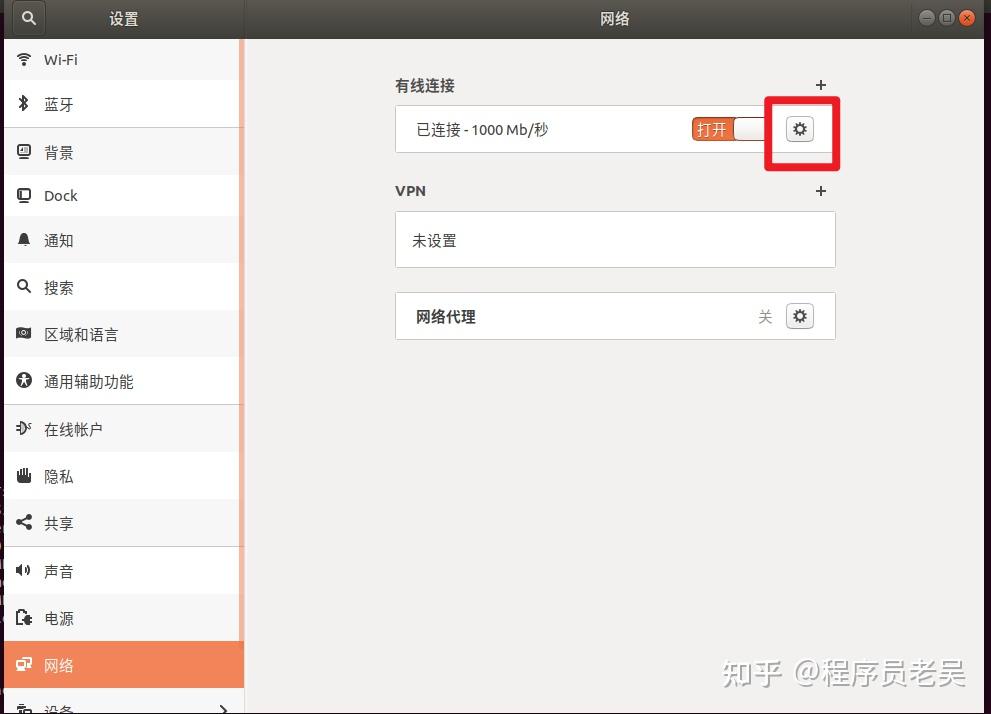Open the 在线帐户 settings panel
This screenshot has width=991, height=714.
point(75,428)
